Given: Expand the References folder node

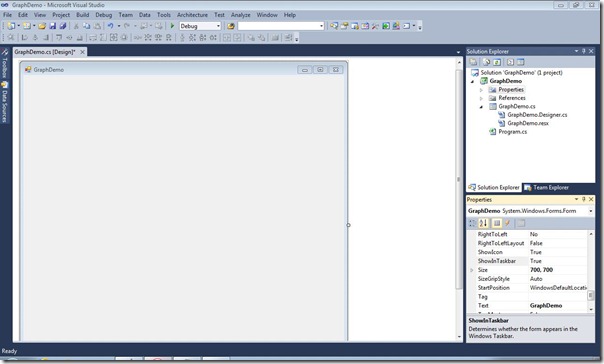Looking at the screenshot, I should click(x=481, y=98).
